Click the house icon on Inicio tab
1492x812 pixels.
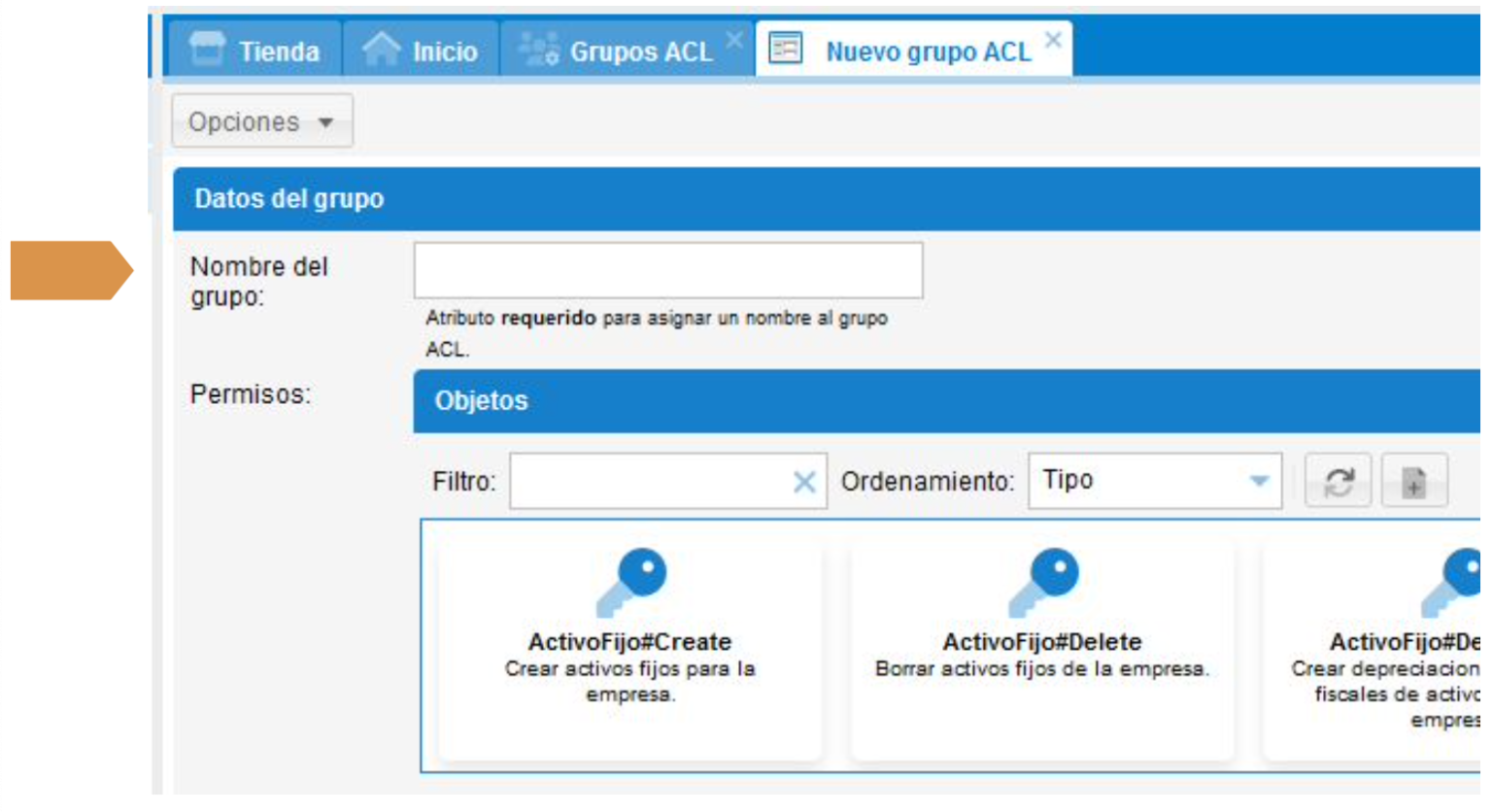[381, 49]
